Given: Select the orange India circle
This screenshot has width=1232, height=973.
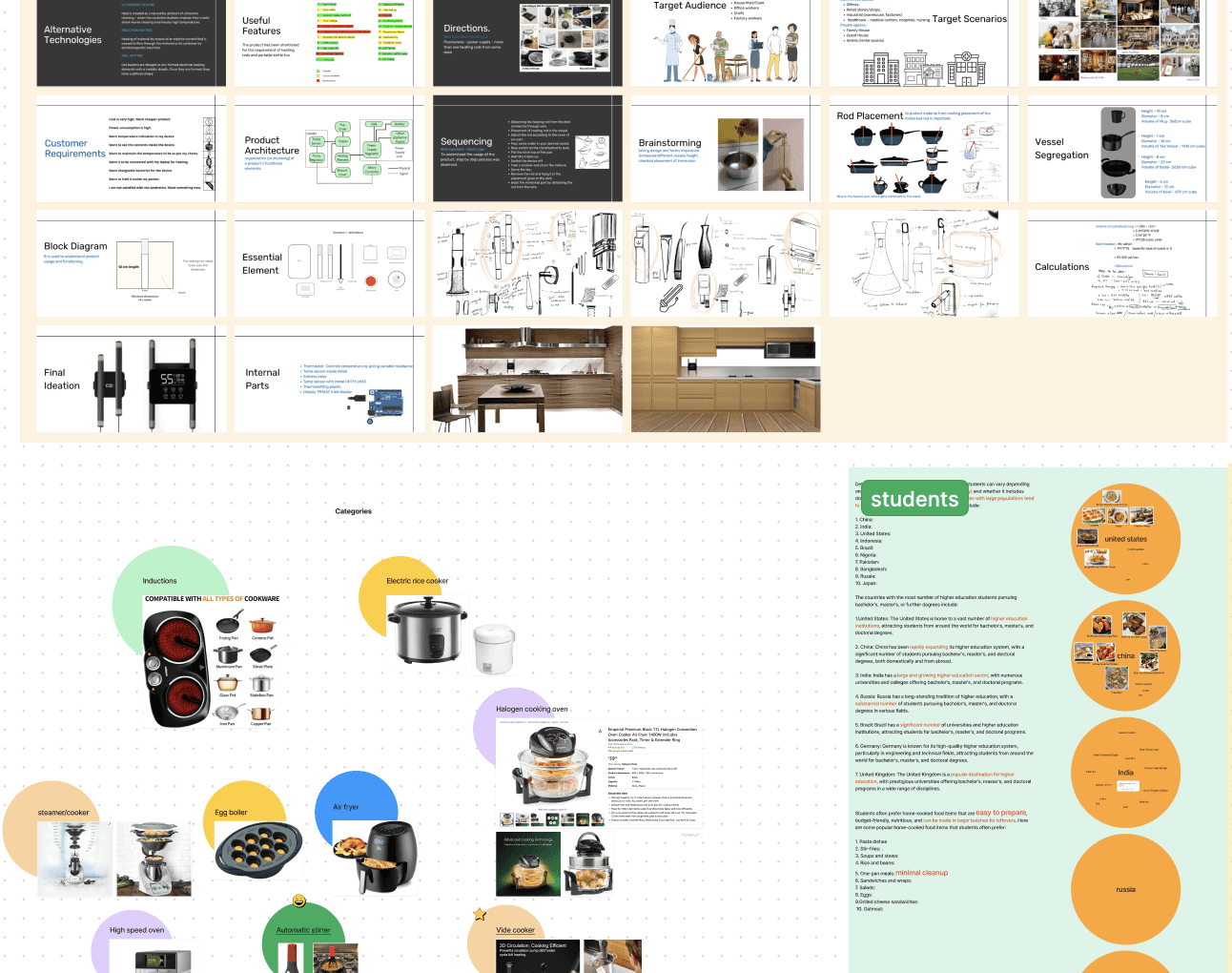Looking at the screenshot, I should (x=1126, y=773).
